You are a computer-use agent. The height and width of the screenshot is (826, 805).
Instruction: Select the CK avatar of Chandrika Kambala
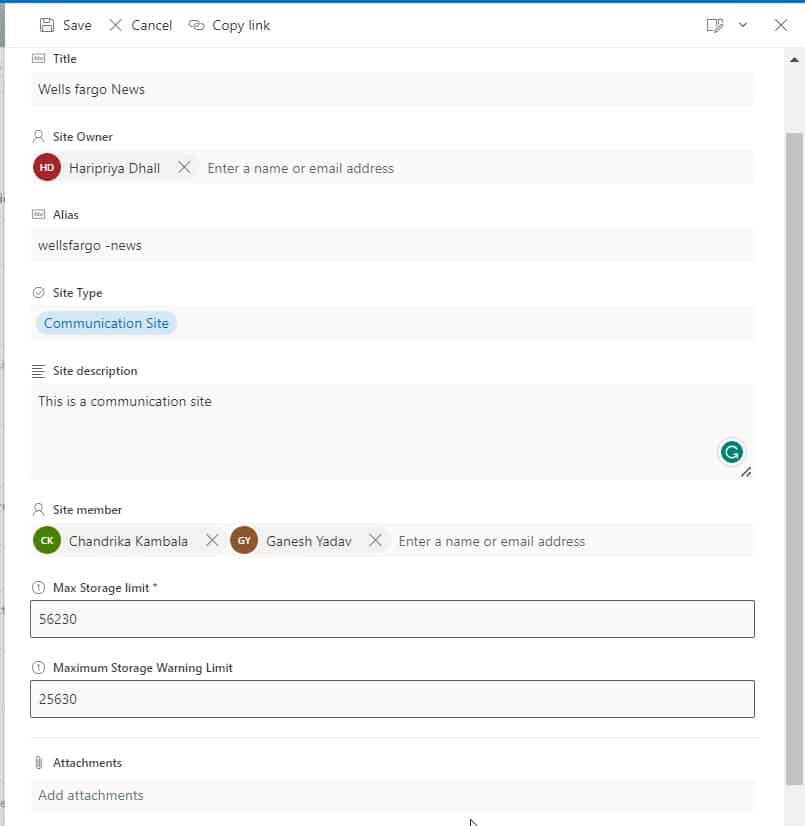click(47, 540)
